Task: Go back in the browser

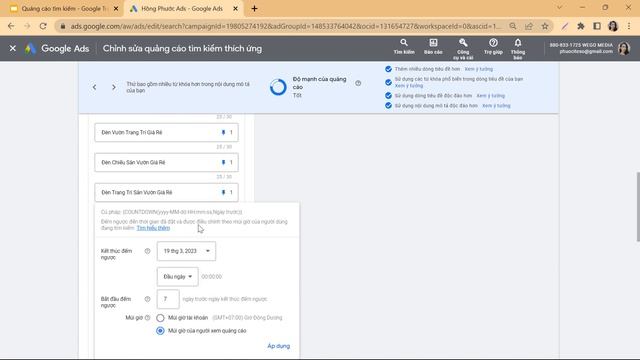Action: (11, 26)
